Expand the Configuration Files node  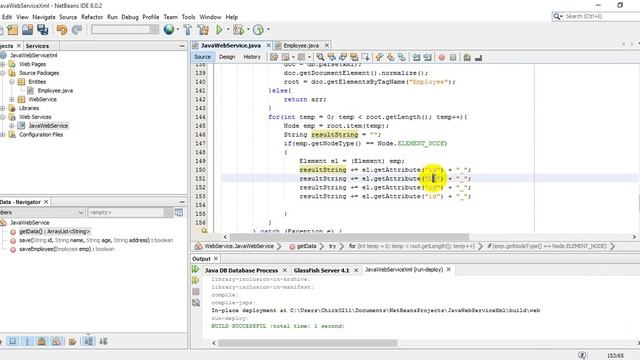tap(3, 135)
